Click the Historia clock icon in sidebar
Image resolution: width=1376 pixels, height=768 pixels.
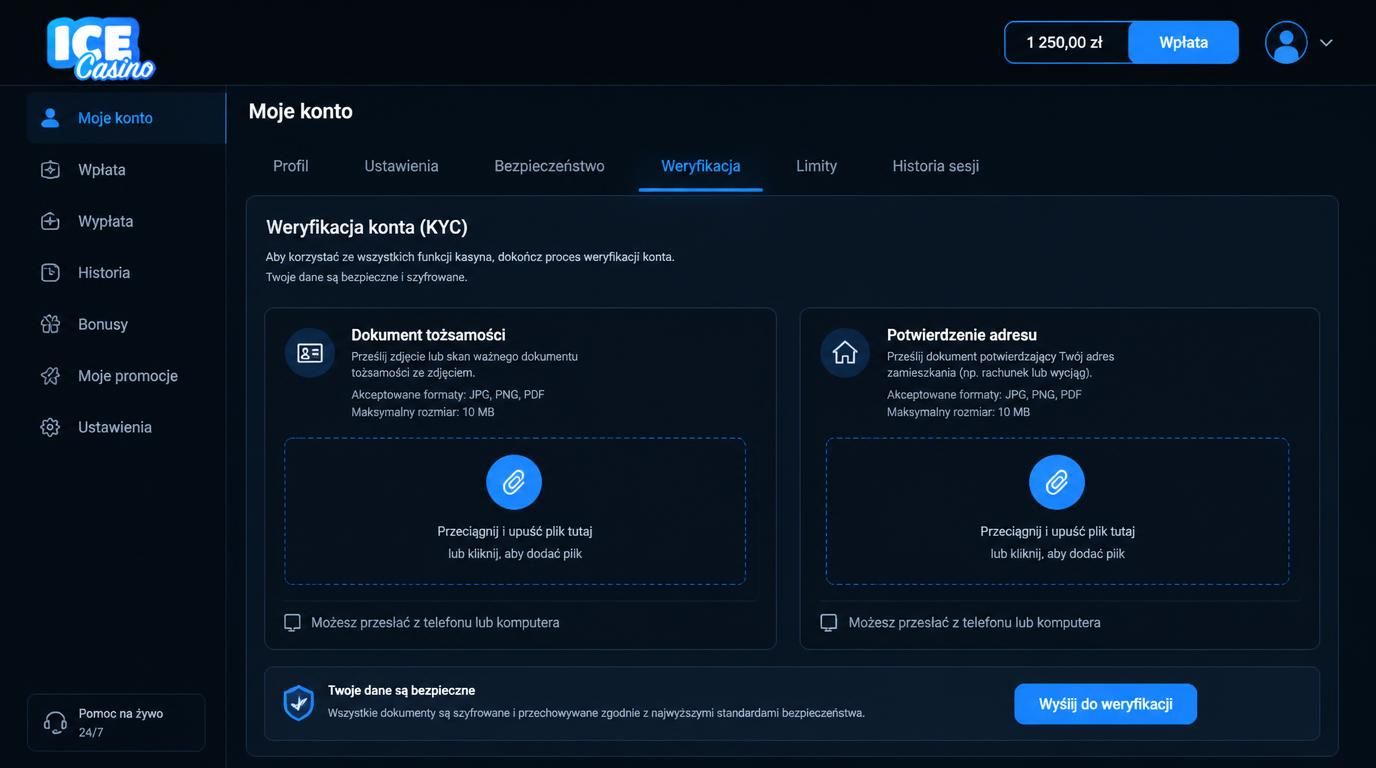50,273
